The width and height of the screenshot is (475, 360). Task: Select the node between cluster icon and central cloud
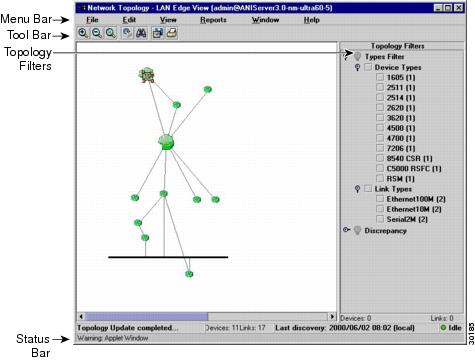coord(177,105)
